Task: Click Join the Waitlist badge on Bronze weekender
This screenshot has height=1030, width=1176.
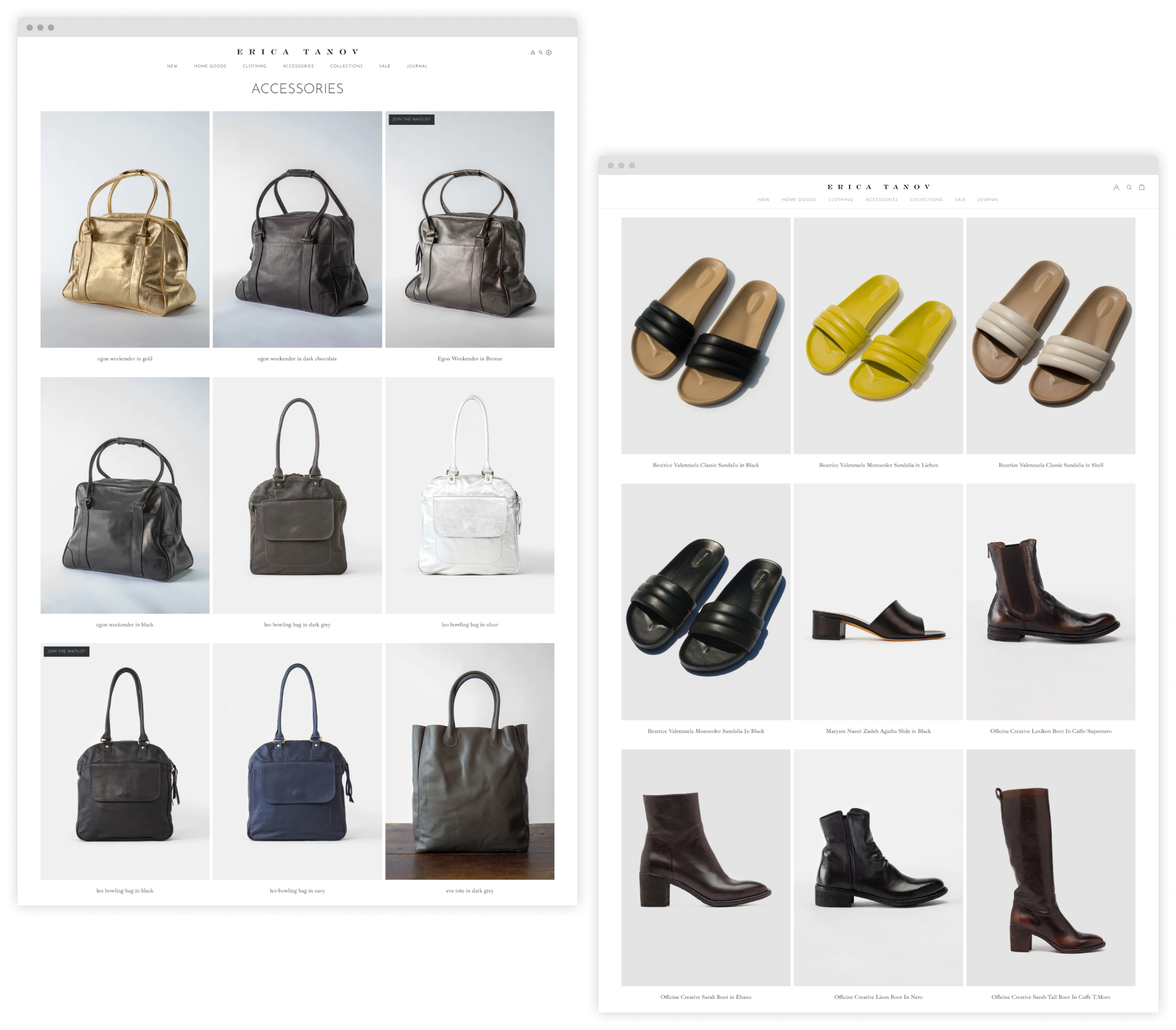Action: click(x=411, y=119)
